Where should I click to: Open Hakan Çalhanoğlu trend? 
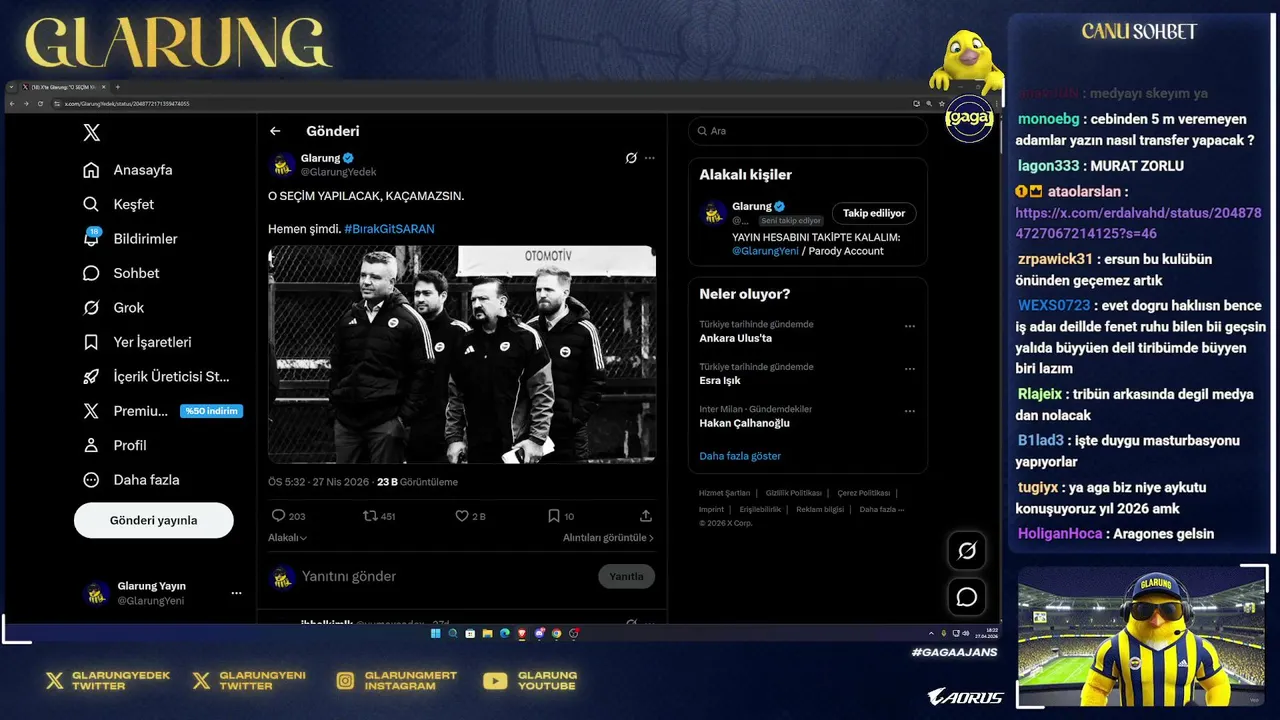744,423
